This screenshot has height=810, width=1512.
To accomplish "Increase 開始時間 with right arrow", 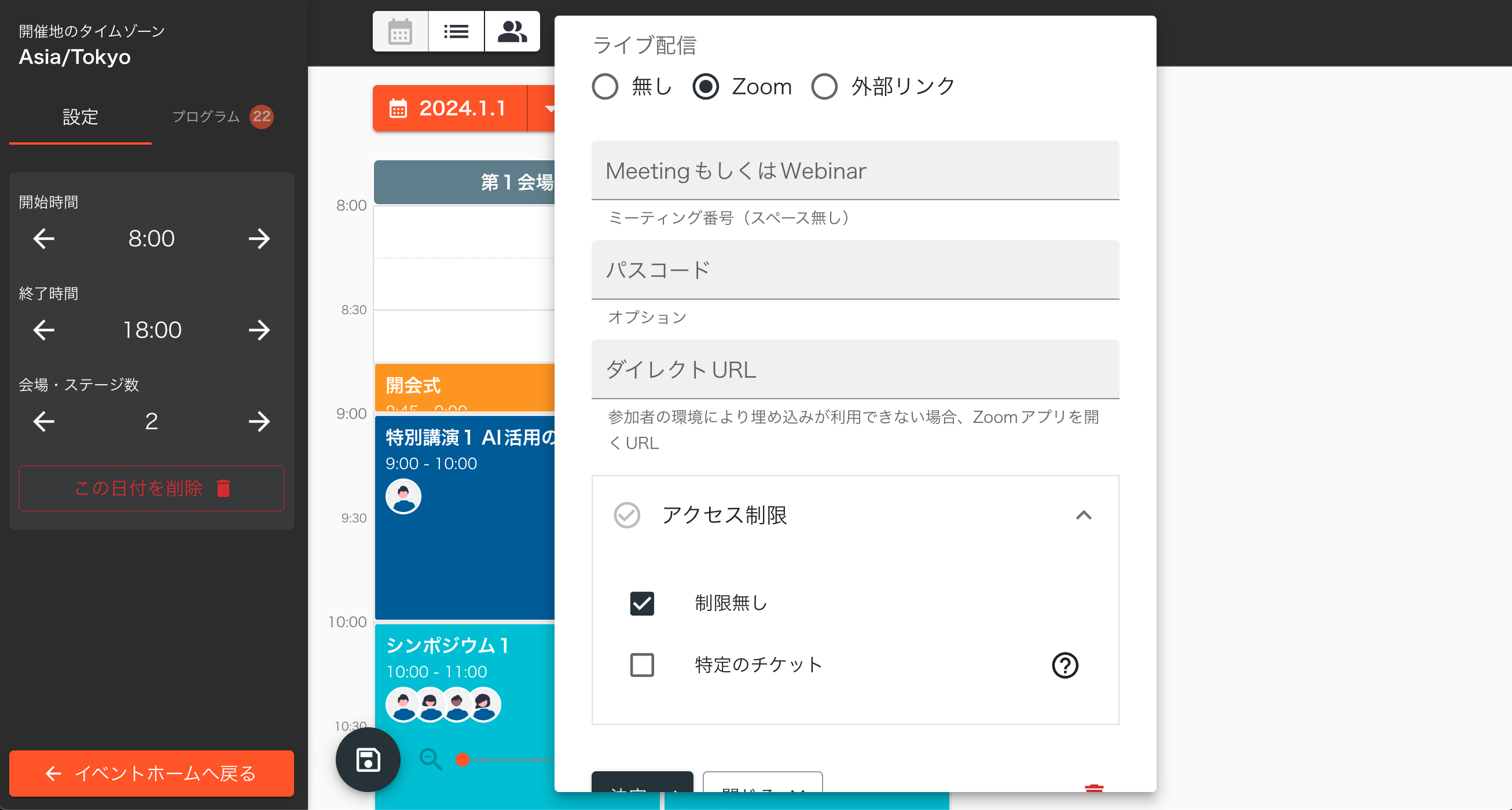I will point(259,239).
